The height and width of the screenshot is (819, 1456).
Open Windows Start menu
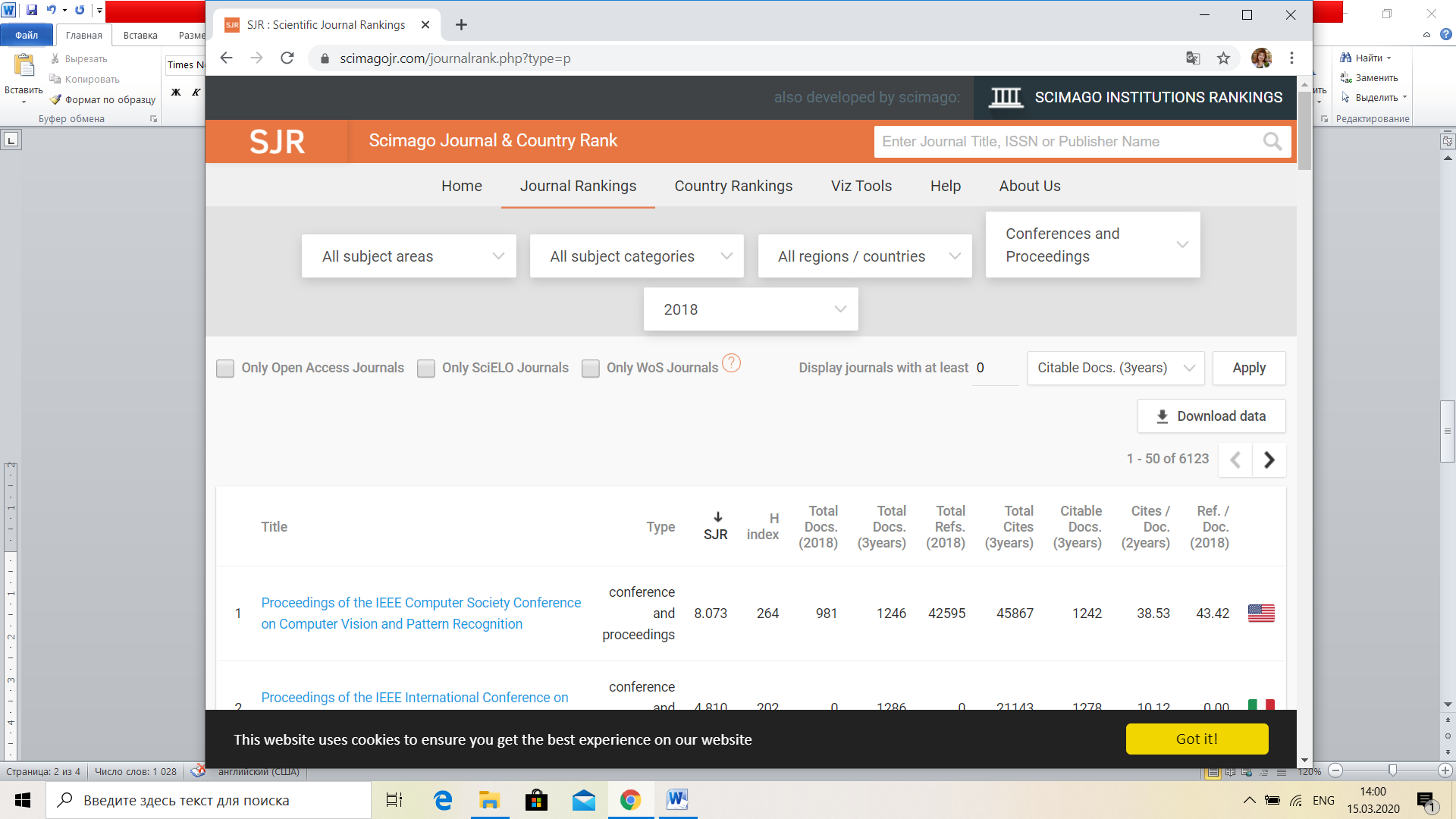pyautogui.click(x=23, y=800)
